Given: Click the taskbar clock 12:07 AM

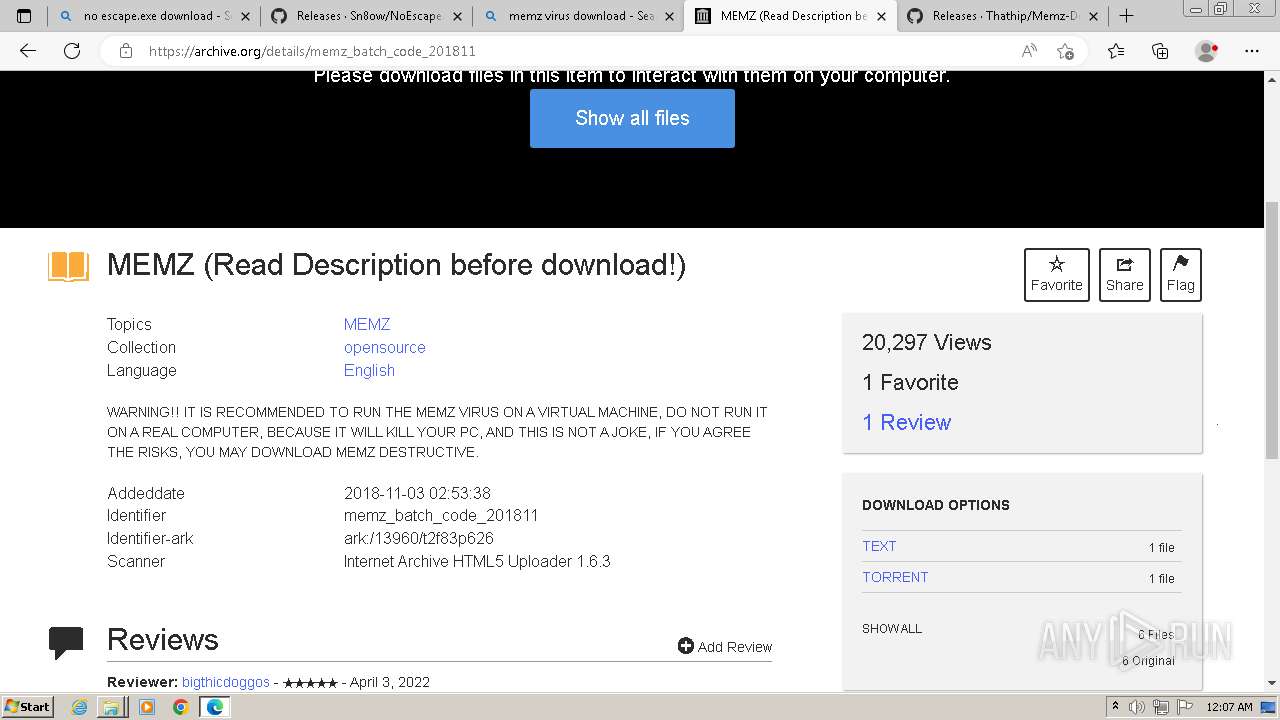Looking at the screenshot, I should pyautogui.click(x=1230, y=706).
